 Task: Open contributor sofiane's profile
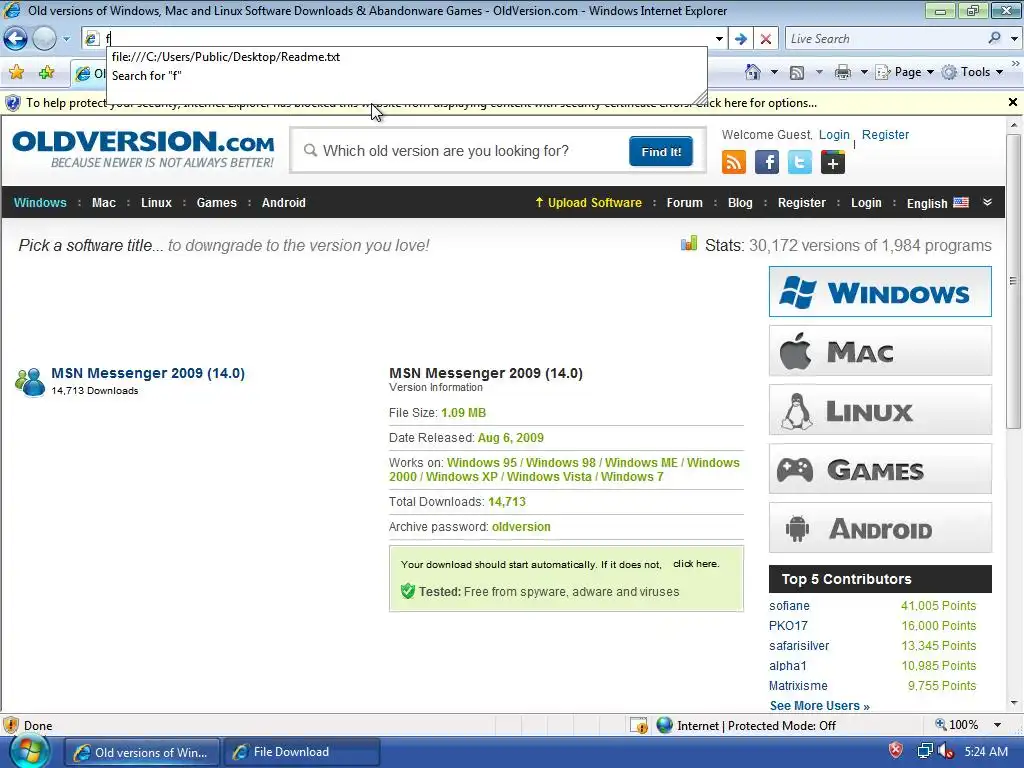(789, 605)
